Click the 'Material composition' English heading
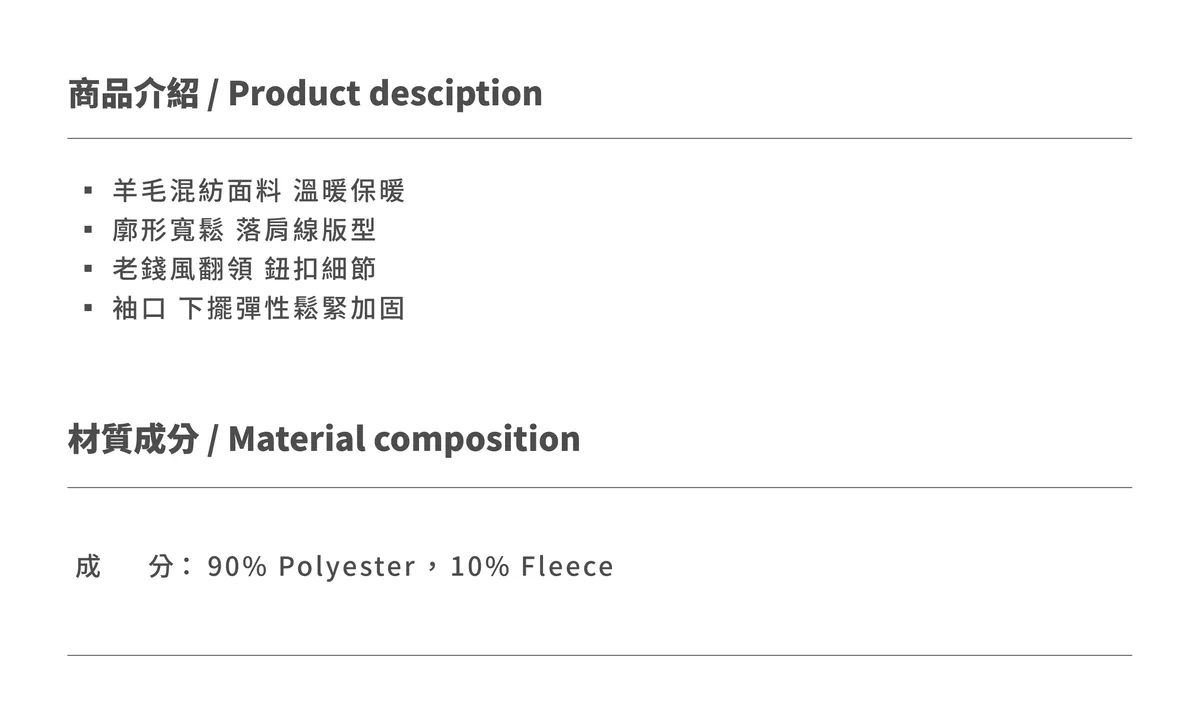Screen dimensions: 1200x704 click(x=404, y=439)
